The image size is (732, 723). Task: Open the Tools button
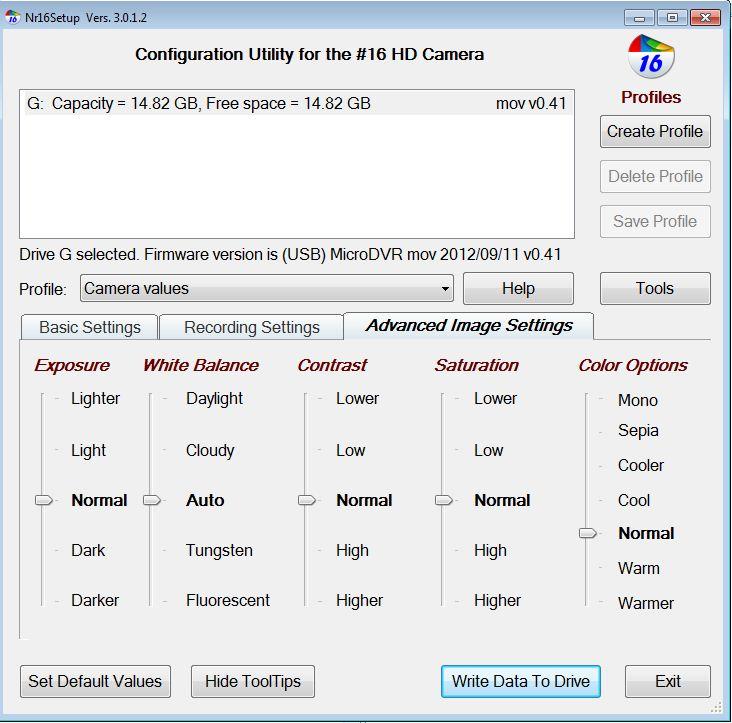655,289
